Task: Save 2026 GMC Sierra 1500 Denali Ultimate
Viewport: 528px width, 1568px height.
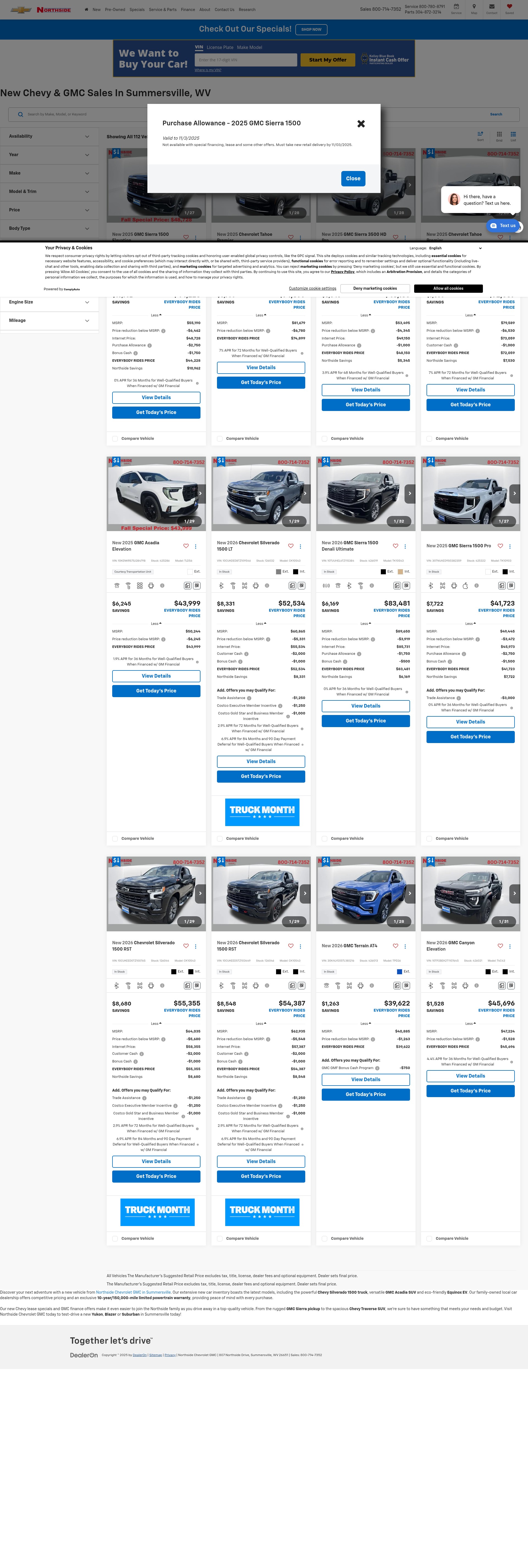Action: 395,546
